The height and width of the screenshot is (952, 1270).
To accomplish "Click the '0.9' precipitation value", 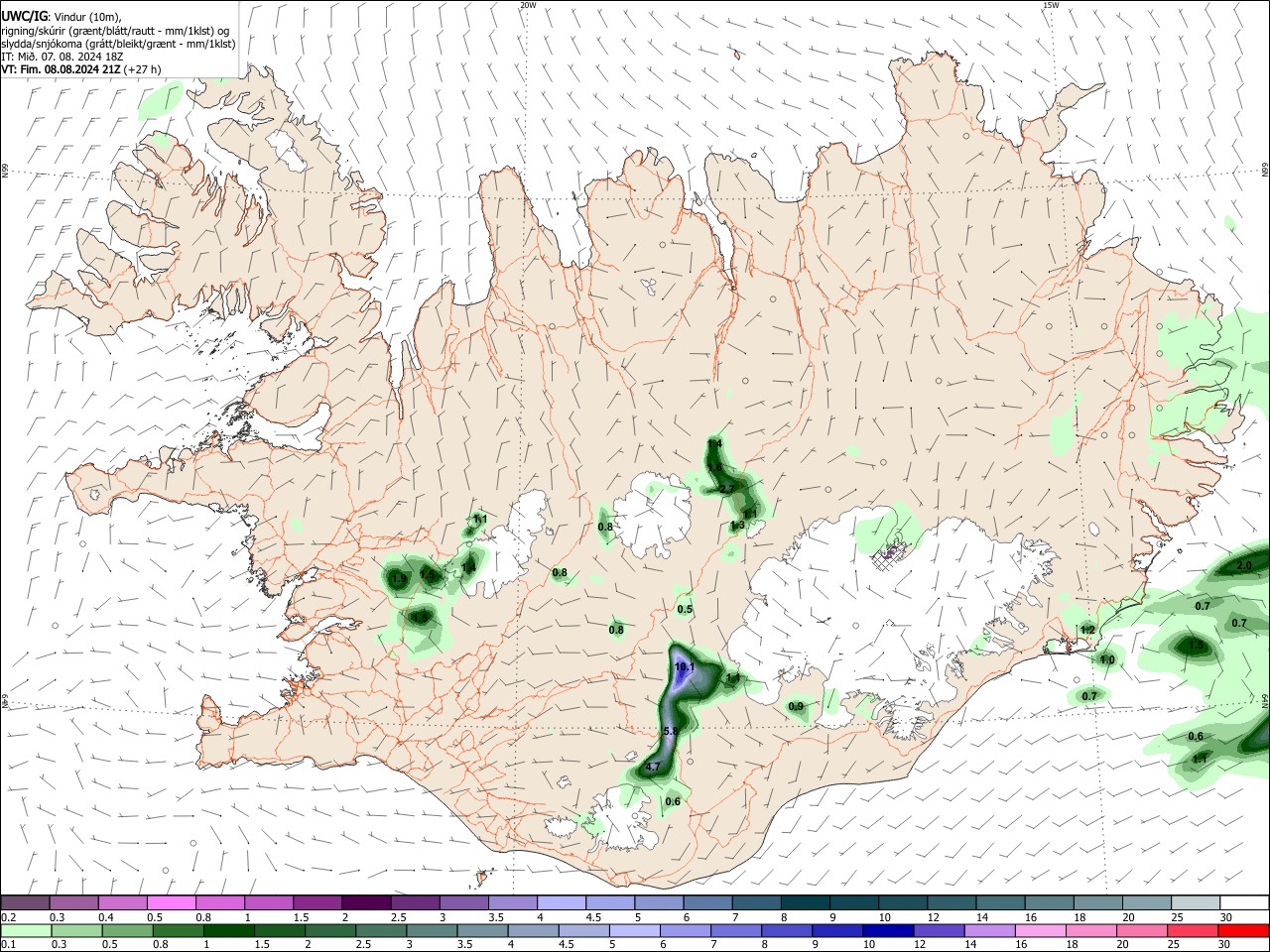I will (x=796, y=706).
